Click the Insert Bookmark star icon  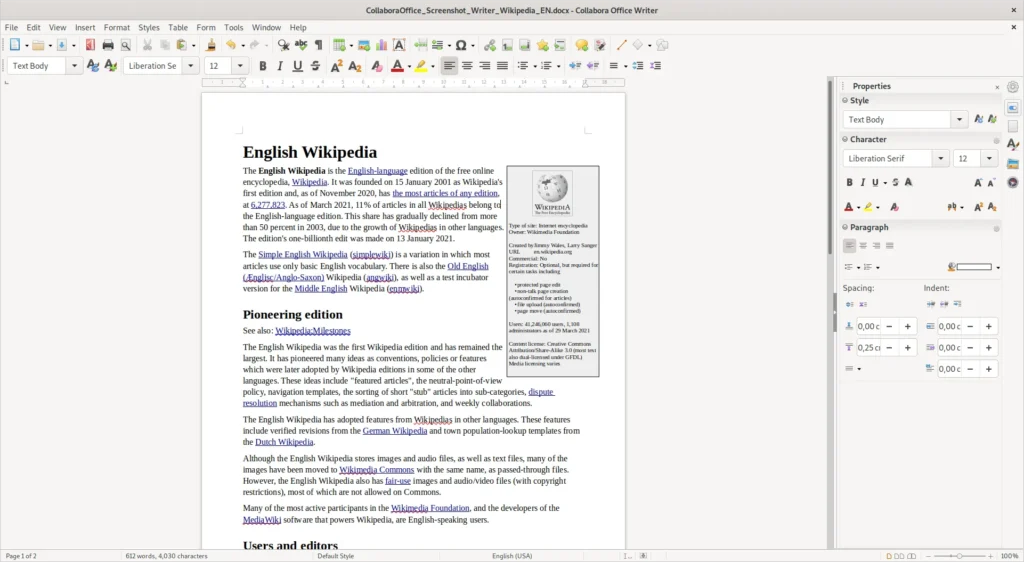coord(542,45)
